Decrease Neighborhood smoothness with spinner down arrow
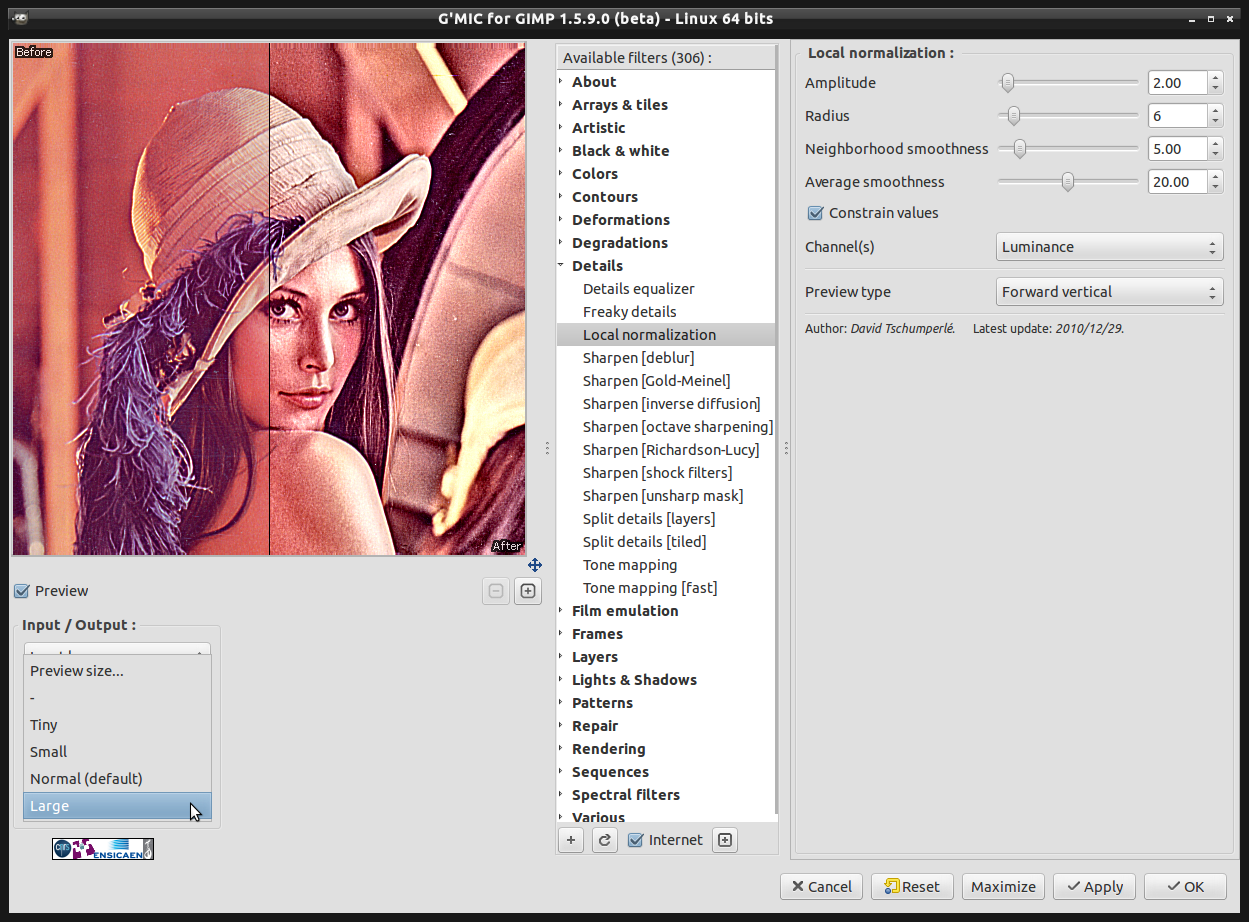Screen dimensions: 1249x922 tap(1215, 155)
